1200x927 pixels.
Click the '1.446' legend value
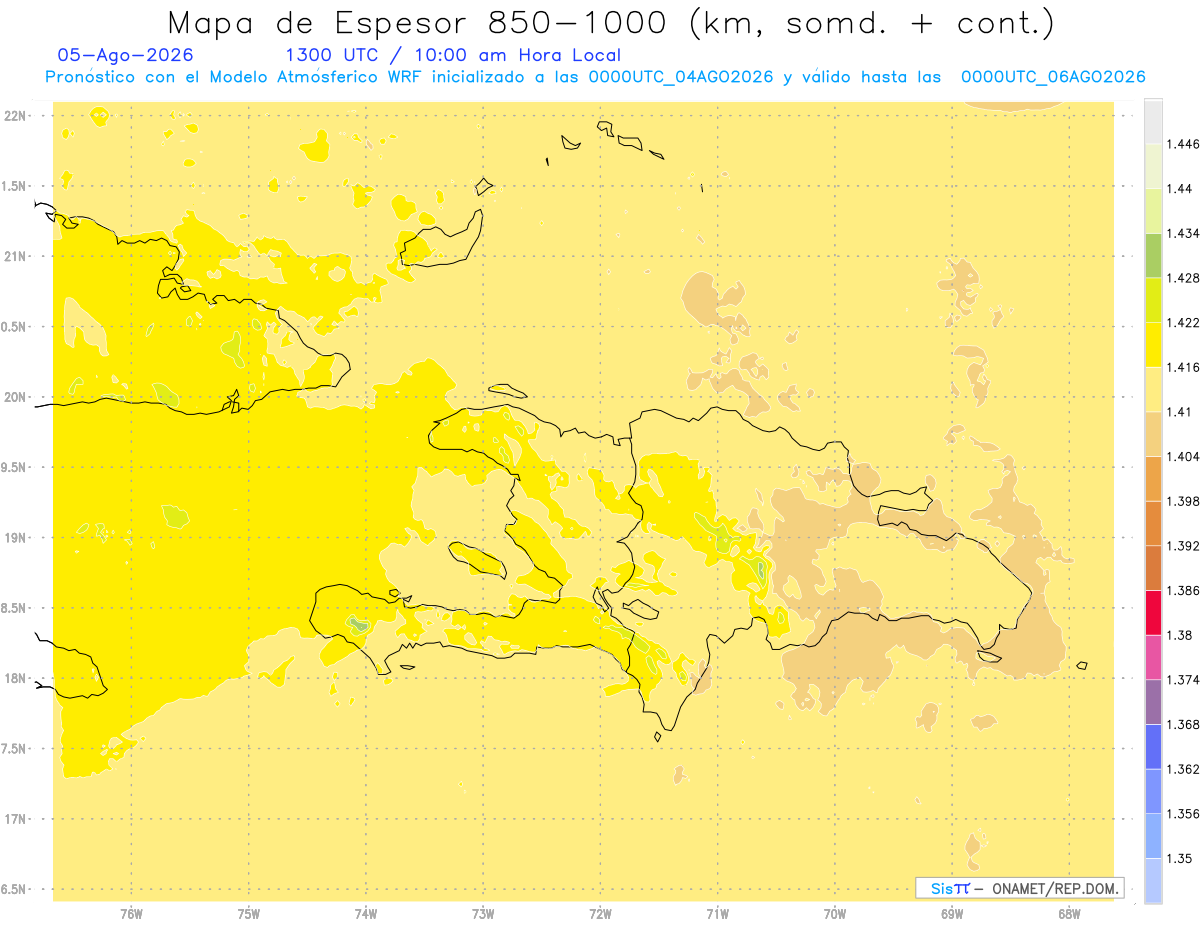(1183, 144)
